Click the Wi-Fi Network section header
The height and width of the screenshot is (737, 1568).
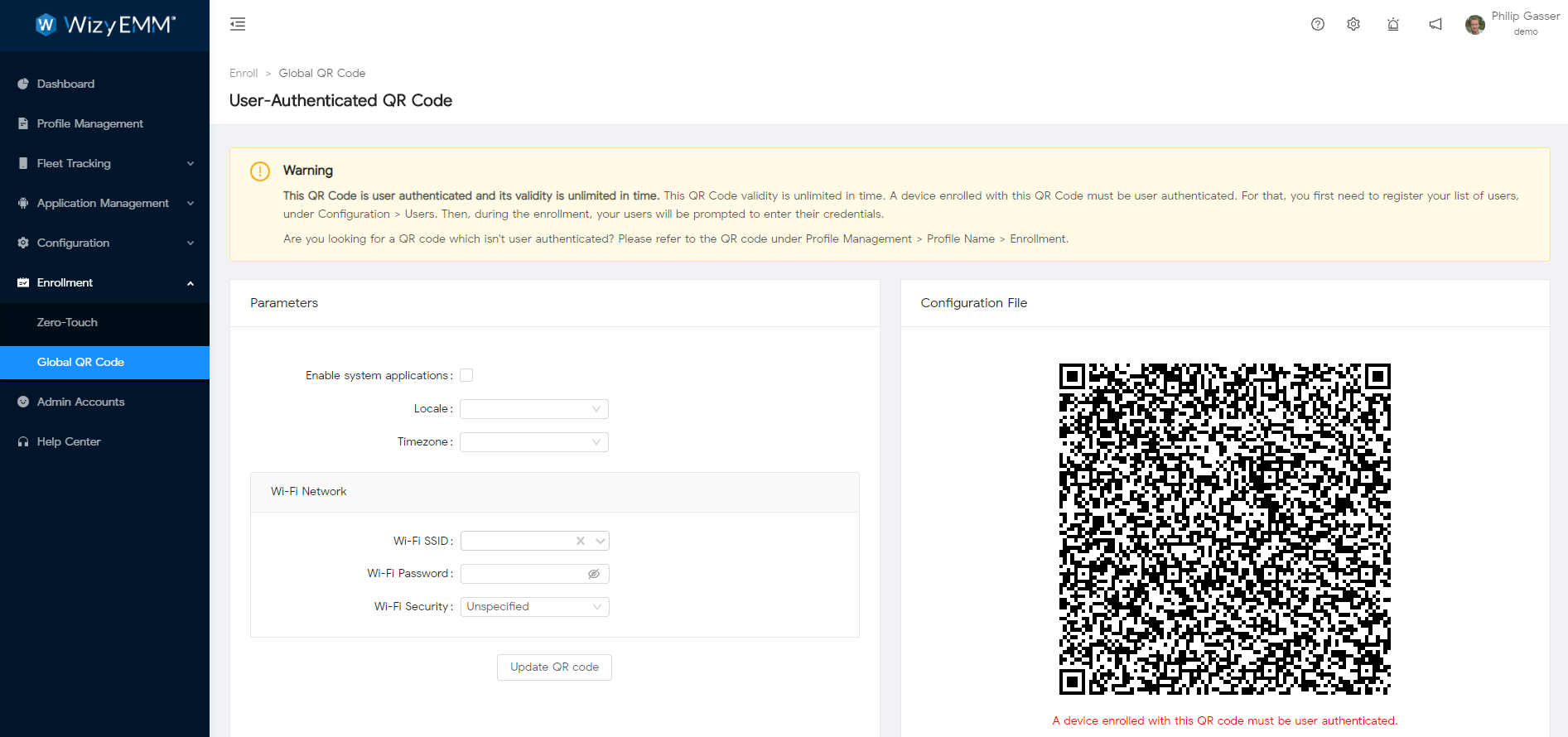pyautogui.click(x=555, y=492)
